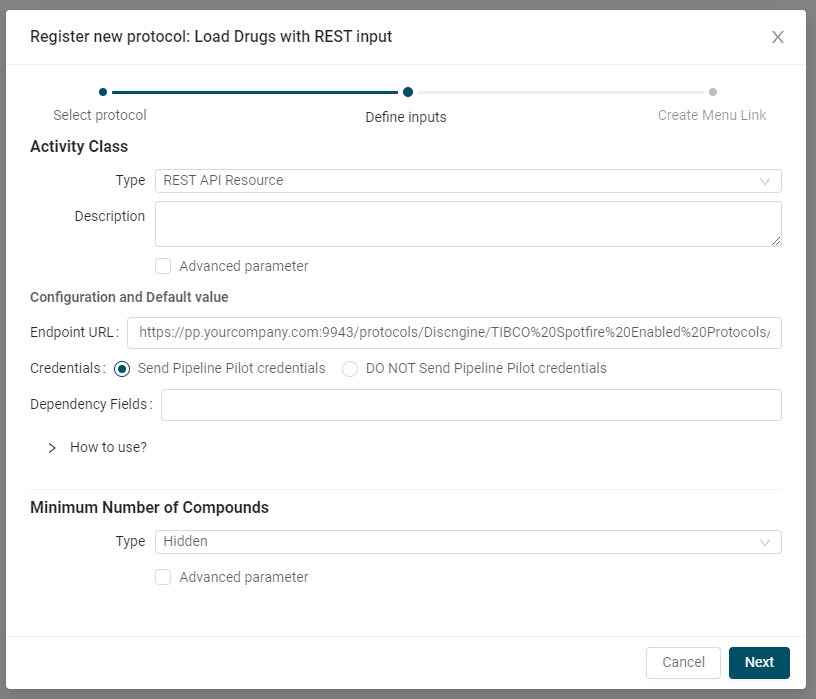Check Advanced parameter under Minimum Number of Compounds
Image resolution: width=816 pixels, height=699 pixels.
tap(163, 577)
